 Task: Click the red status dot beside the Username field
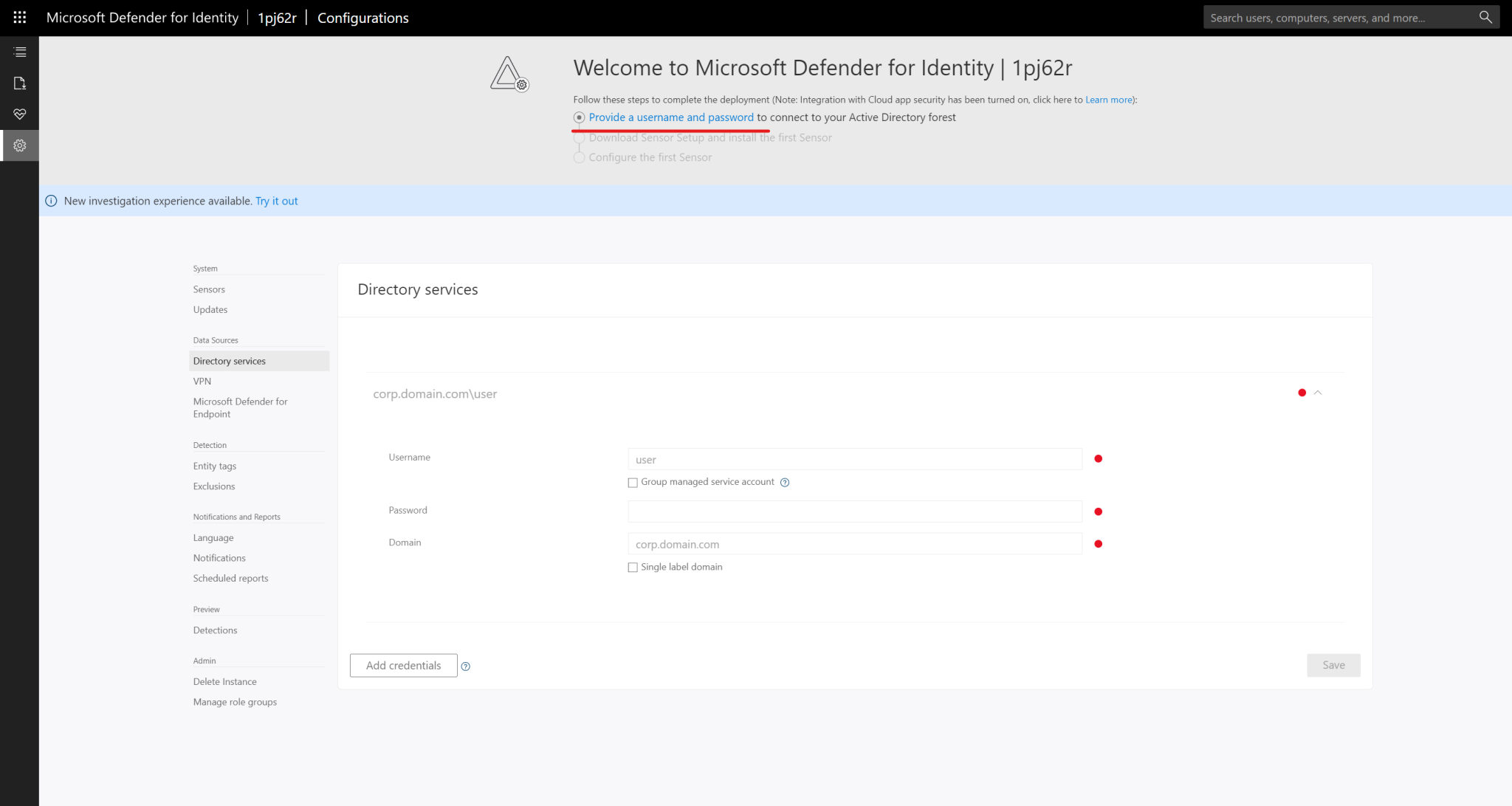(x=1098, y=458)
